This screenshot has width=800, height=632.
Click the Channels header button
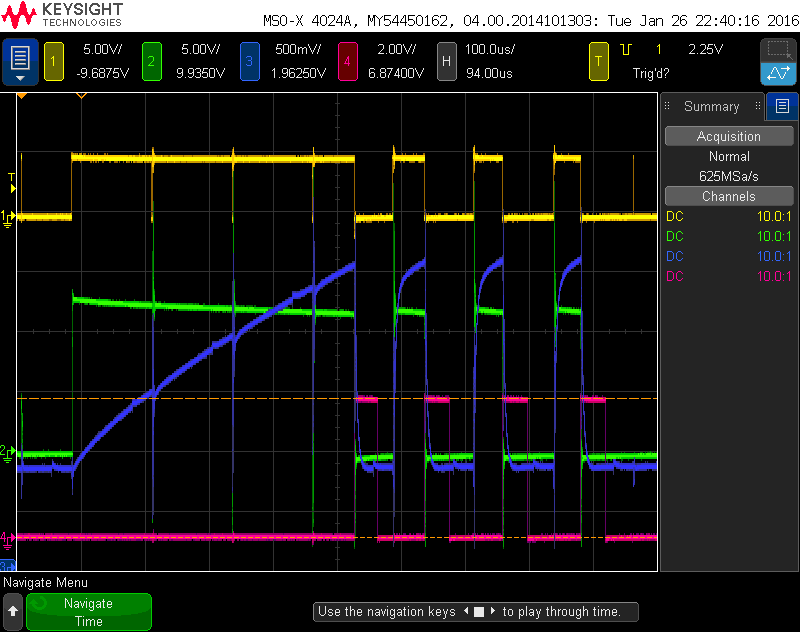728,197
